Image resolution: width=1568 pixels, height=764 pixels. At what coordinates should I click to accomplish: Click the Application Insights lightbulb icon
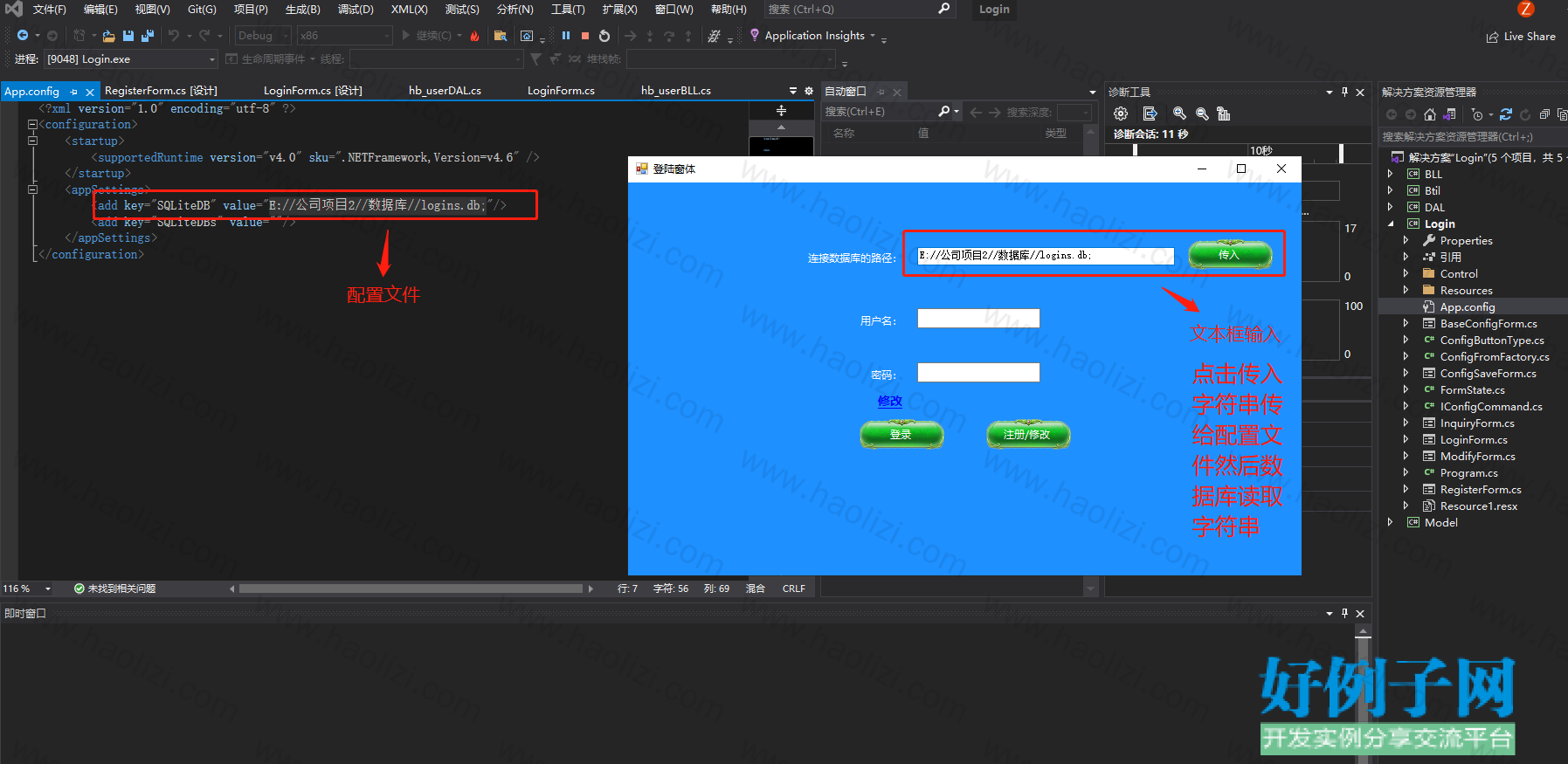[x=755, y=35]
